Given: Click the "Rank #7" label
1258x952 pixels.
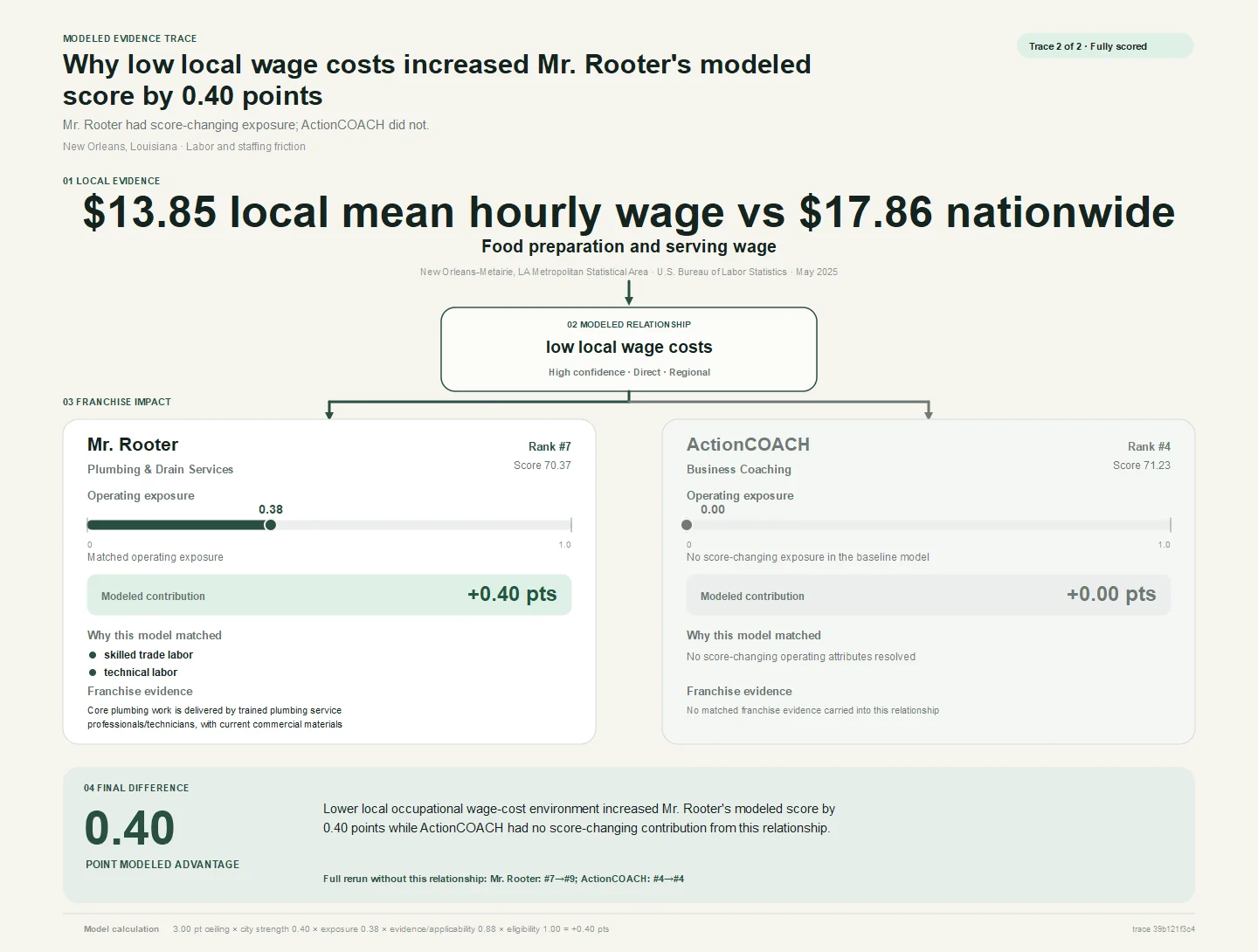Looking at the screenshot, I should (550, 446).
